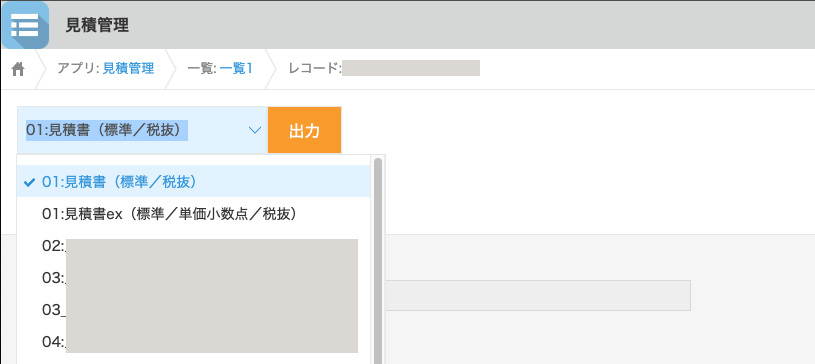The image size is (815, 364).
Task: Choose 01:見積書ex（標準／単価小数点／税抜） option
Action: point(193,214)
